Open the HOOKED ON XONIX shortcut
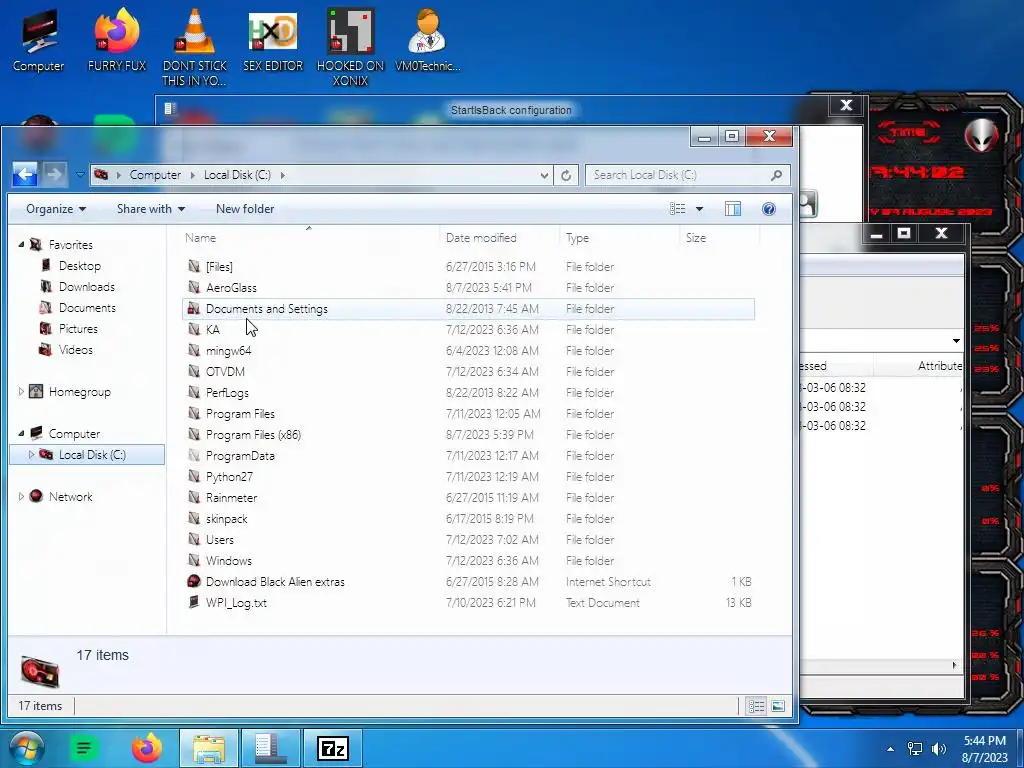 (x=350, y=48)
